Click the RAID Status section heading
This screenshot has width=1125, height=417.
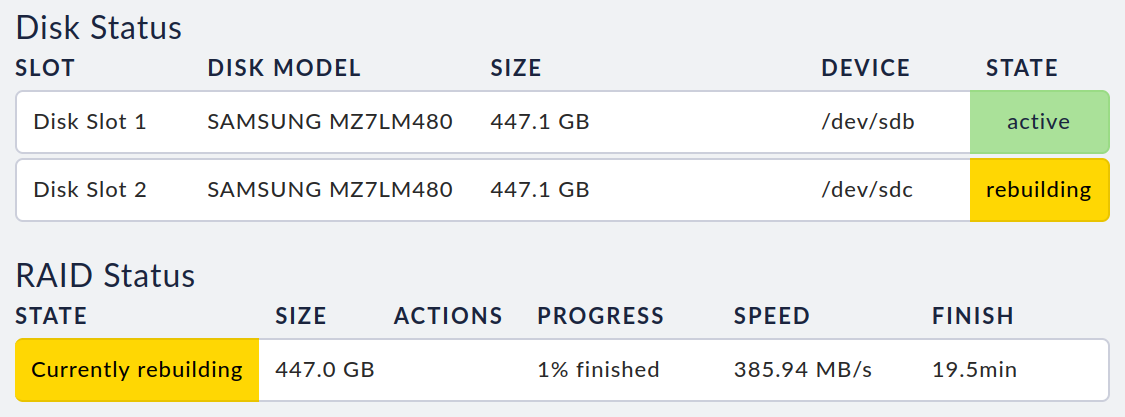(105, 275)
